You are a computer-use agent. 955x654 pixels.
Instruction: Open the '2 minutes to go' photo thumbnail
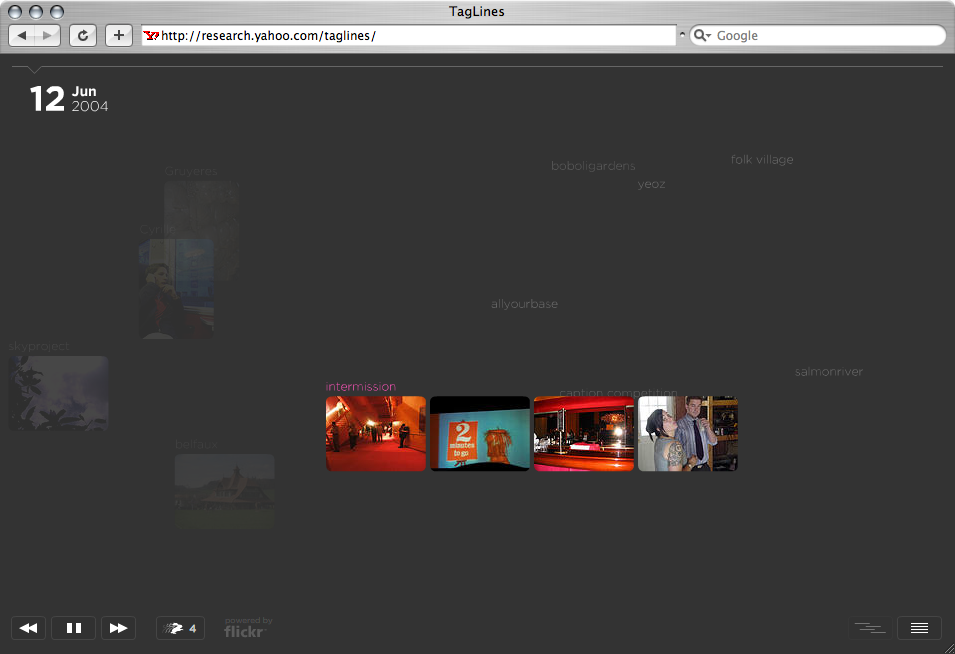click(480, 433)
